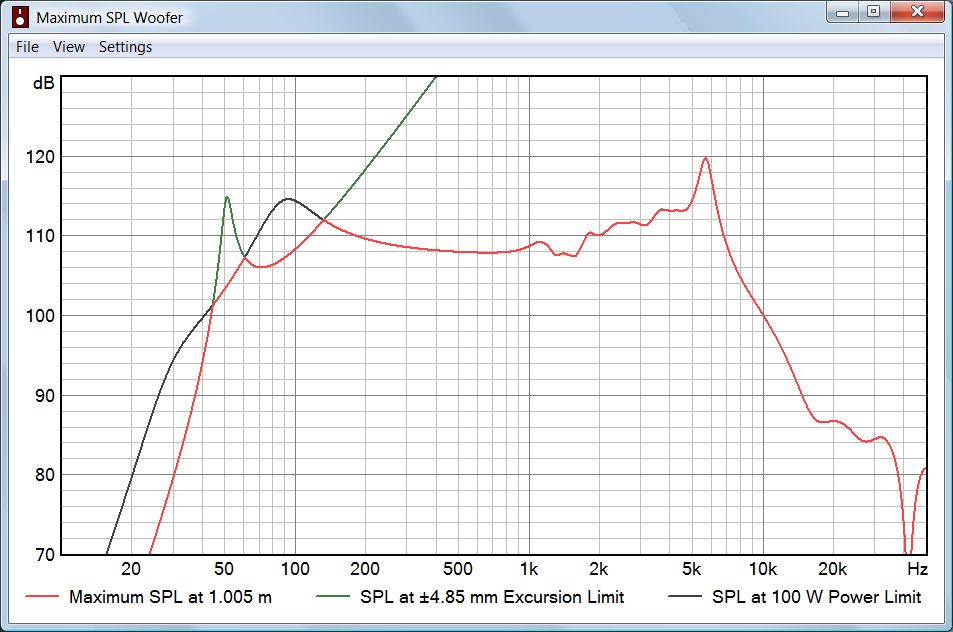Click the 2k frequency axis label

coord(599,569)
